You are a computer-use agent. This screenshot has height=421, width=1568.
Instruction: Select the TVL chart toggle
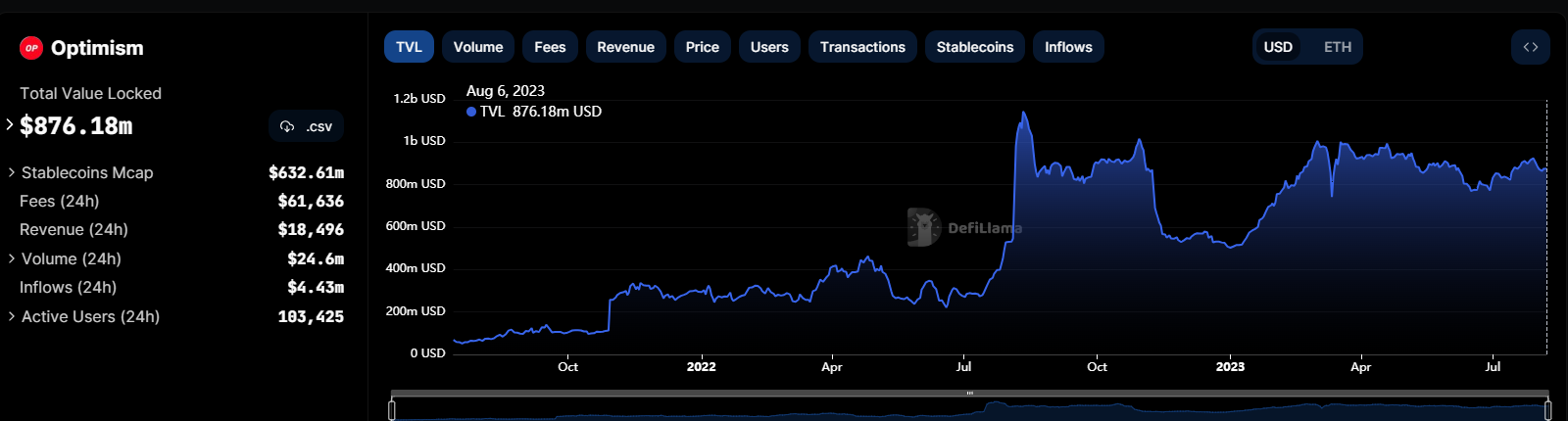point(409,47)
